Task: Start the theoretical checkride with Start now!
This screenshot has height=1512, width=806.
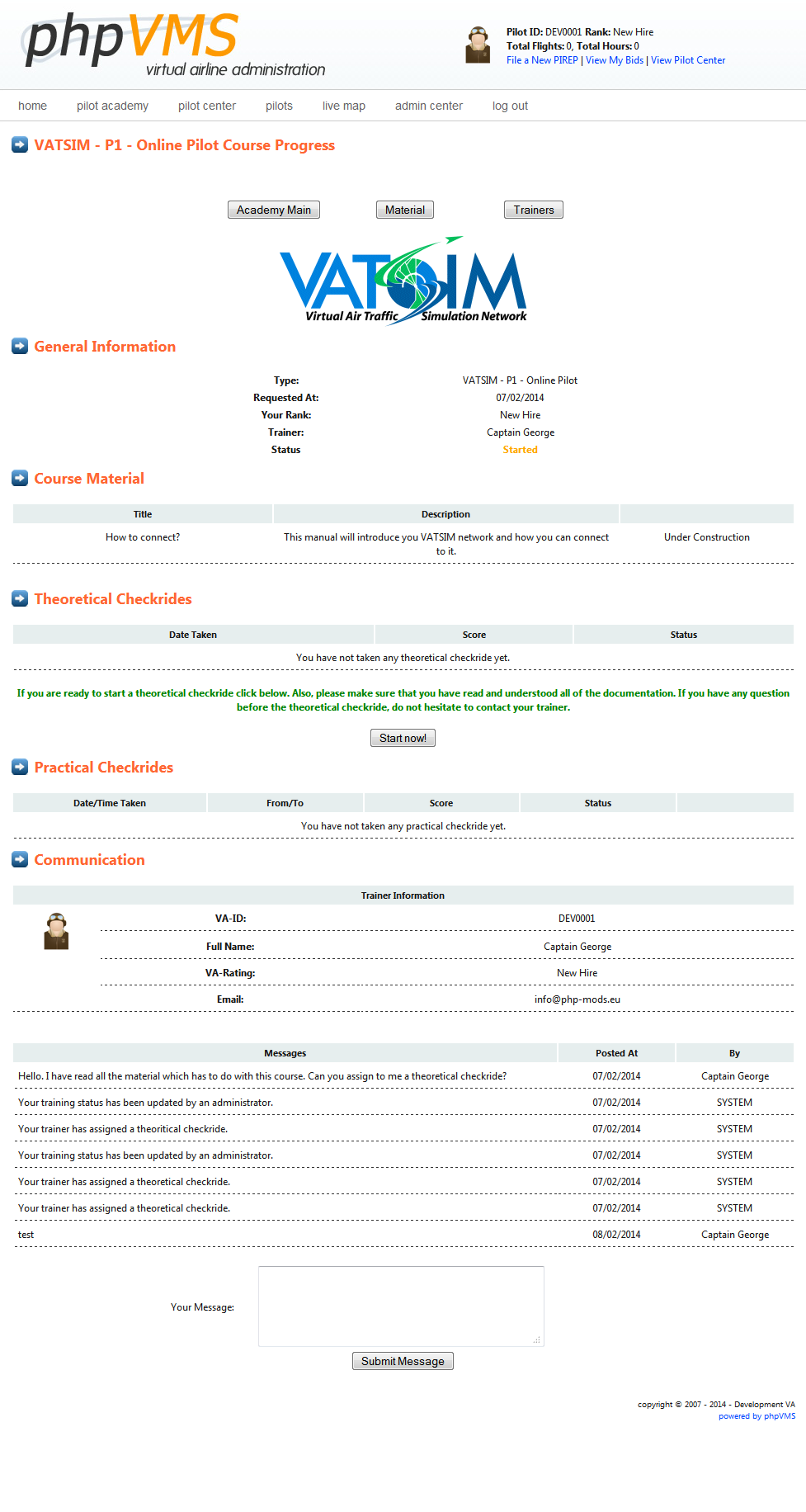Action: coord(403,739)
